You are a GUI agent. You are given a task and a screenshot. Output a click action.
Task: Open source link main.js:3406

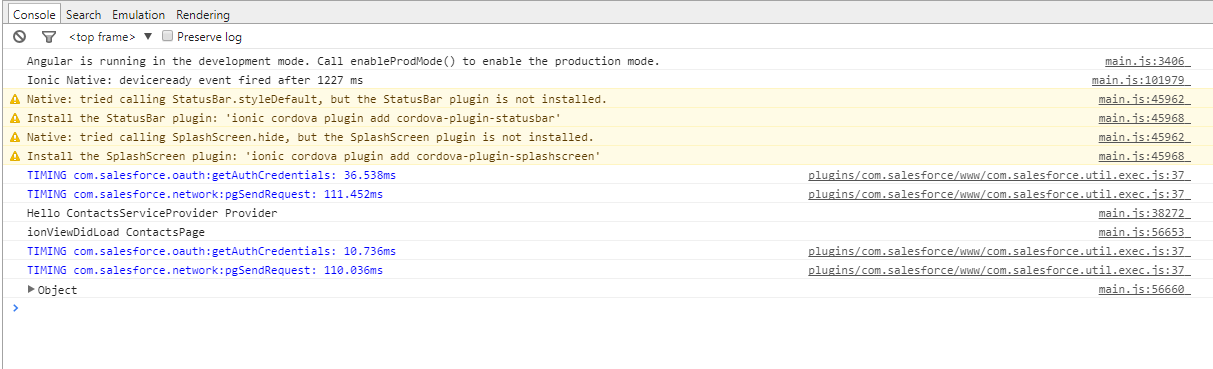tap(1147, 61)
